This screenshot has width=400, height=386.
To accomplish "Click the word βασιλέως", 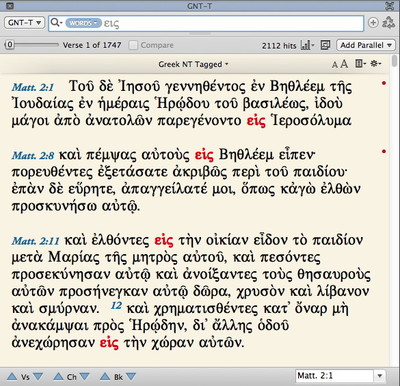I will pos(276,103).
